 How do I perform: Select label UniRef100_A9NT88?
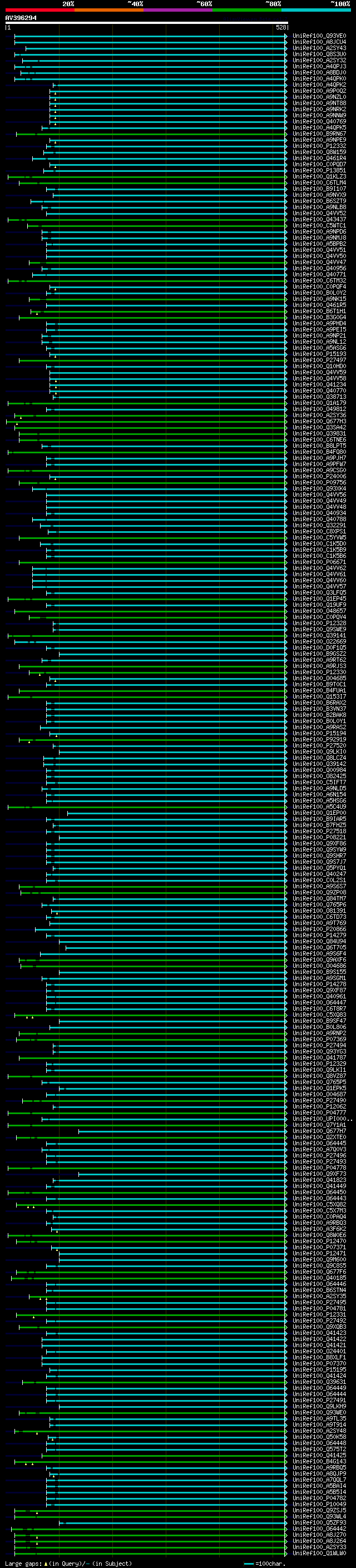319,103
